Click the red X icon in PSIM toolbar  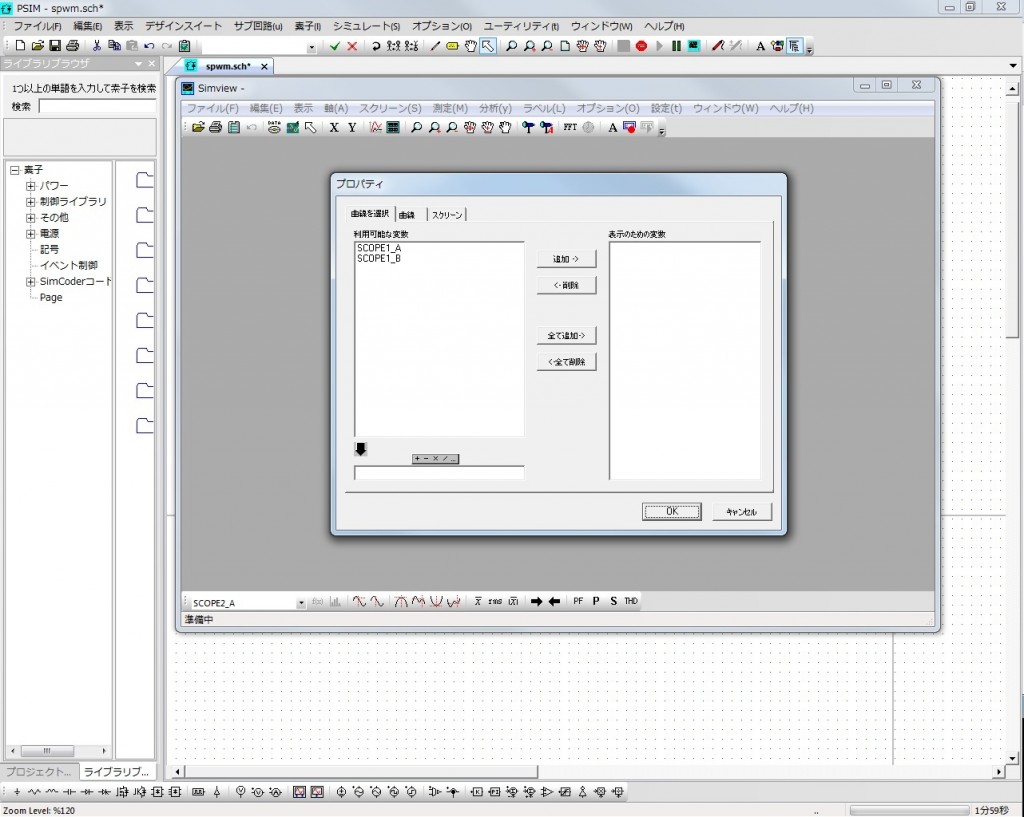[352, 46]
